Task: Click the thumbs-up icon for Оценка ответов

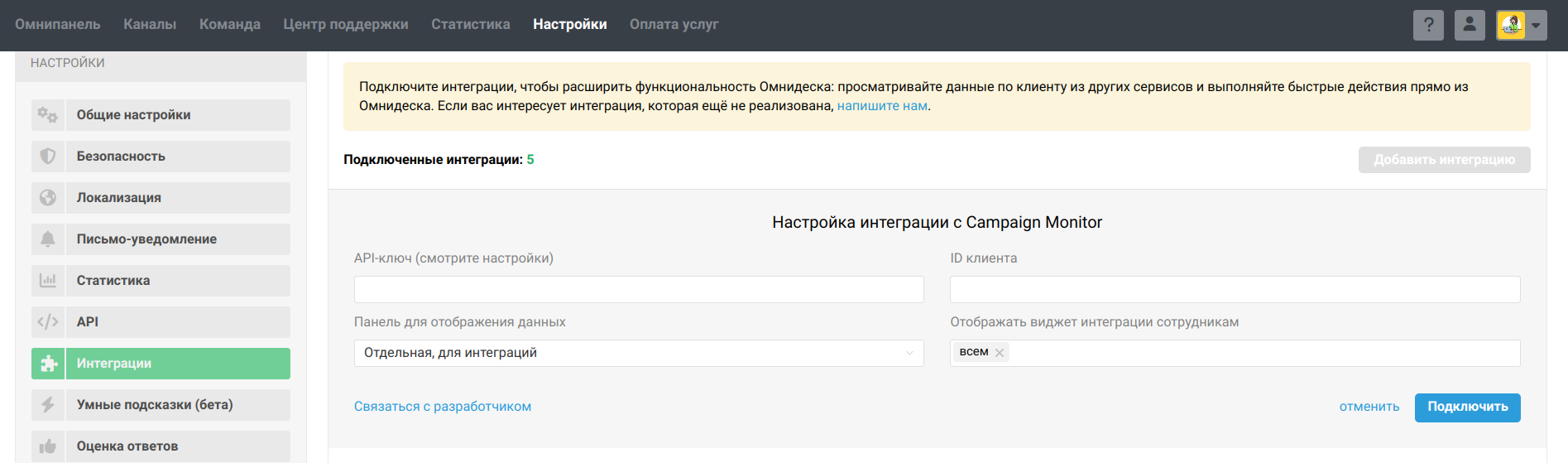Action: 48,446
